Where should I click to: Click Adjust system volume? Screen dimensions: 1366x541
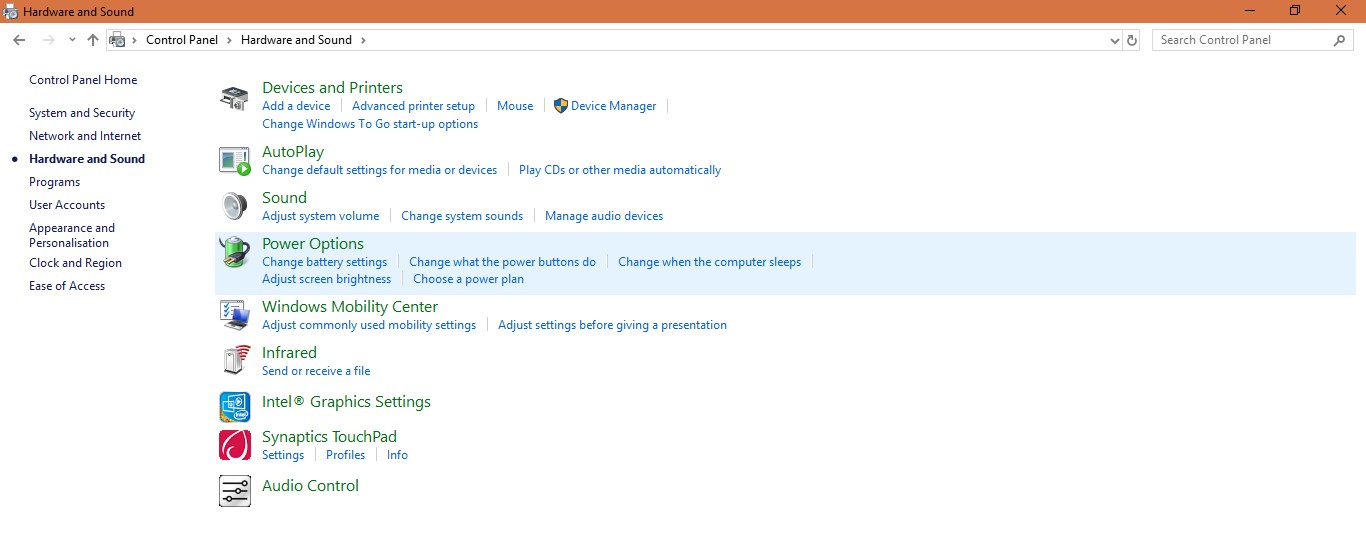[320, 216]
